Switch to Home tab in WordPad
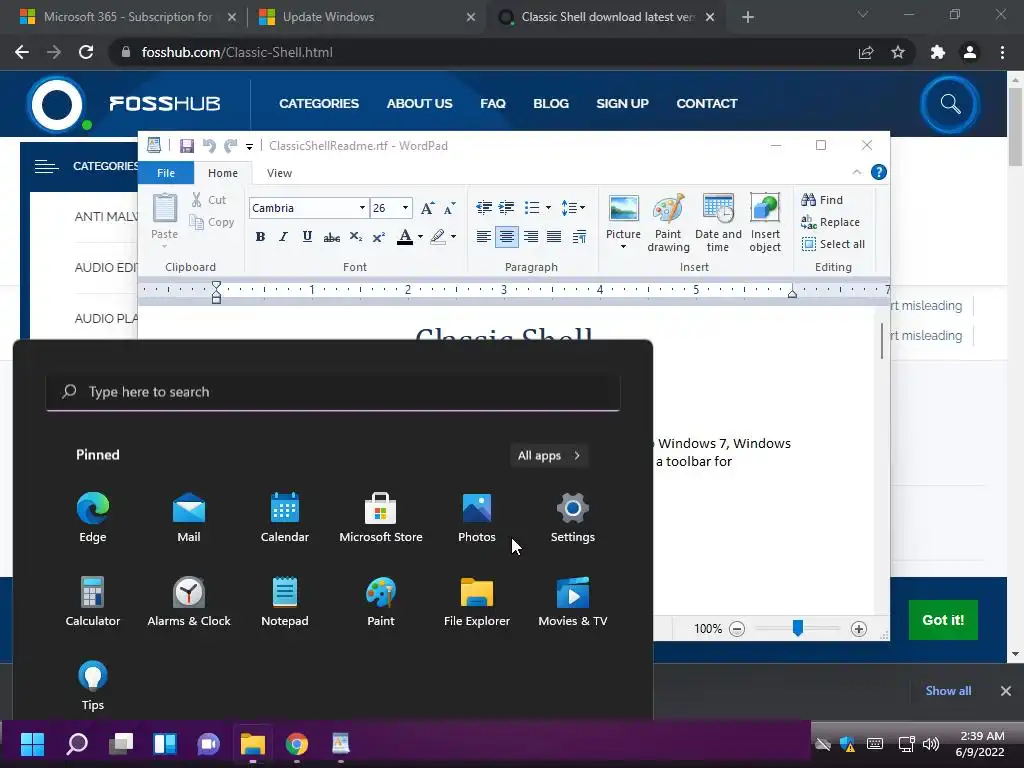This screenshot has width=1024, height=768. [x=223, y=173]
